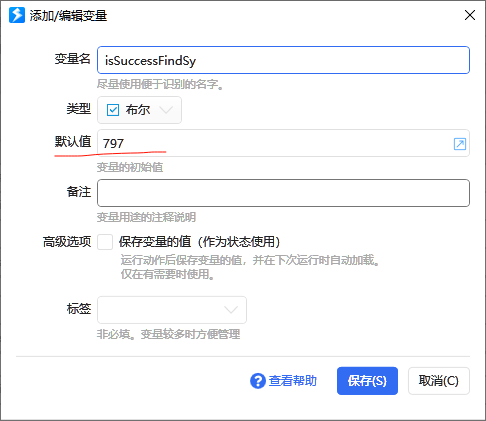
Task: Enable the 保存变量的值 checkbox
Action: pyautogui.click(x=105, y=242)
